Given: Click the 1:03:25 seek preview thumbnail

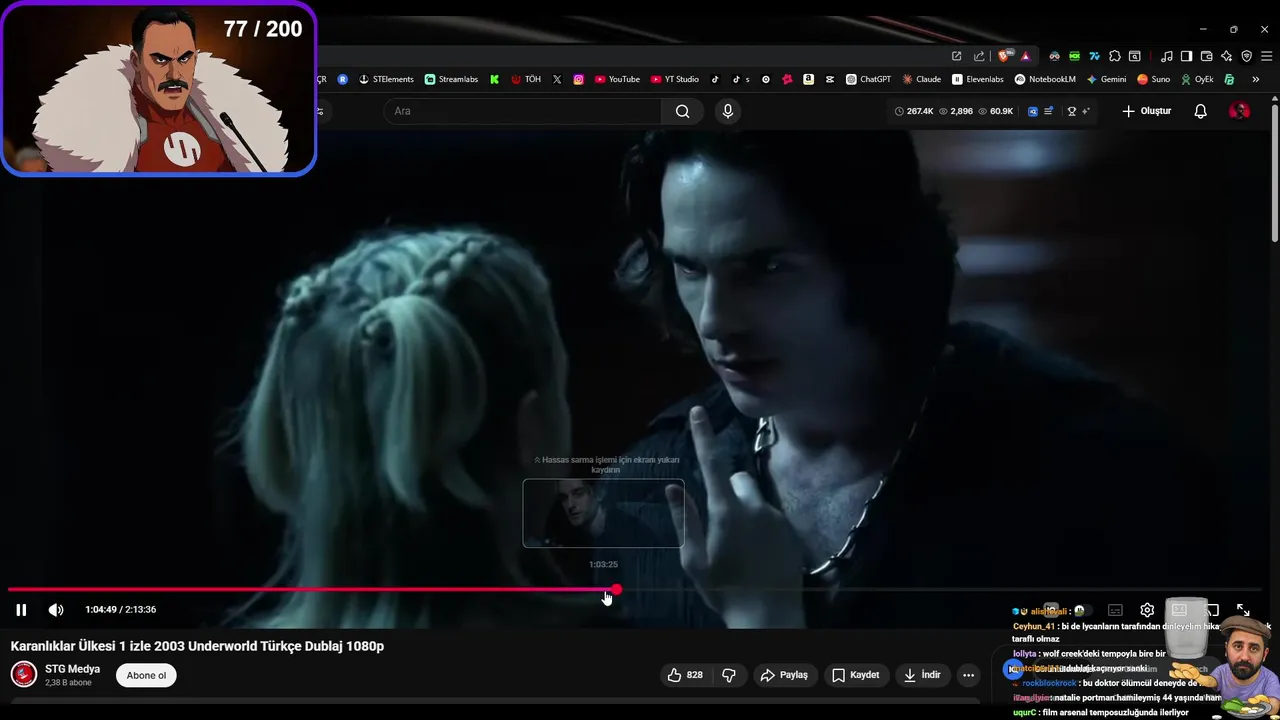Looking at the screenshot, I should tap(603, 513).
